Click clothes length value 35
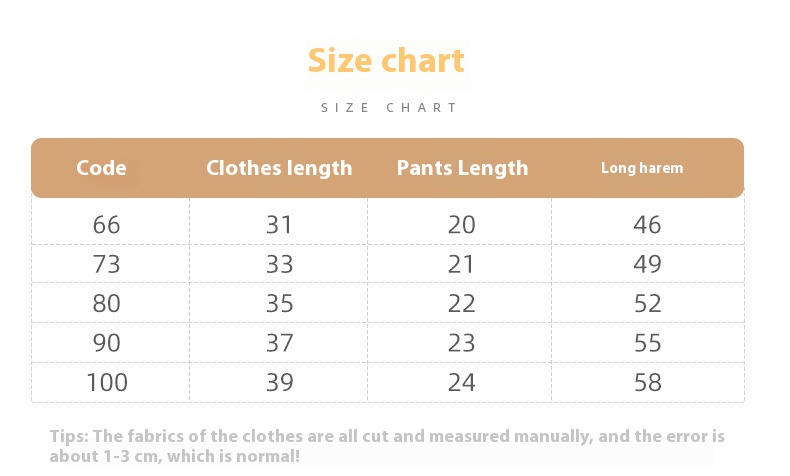This screenshot has width=790, height=476. coord(279,303)
